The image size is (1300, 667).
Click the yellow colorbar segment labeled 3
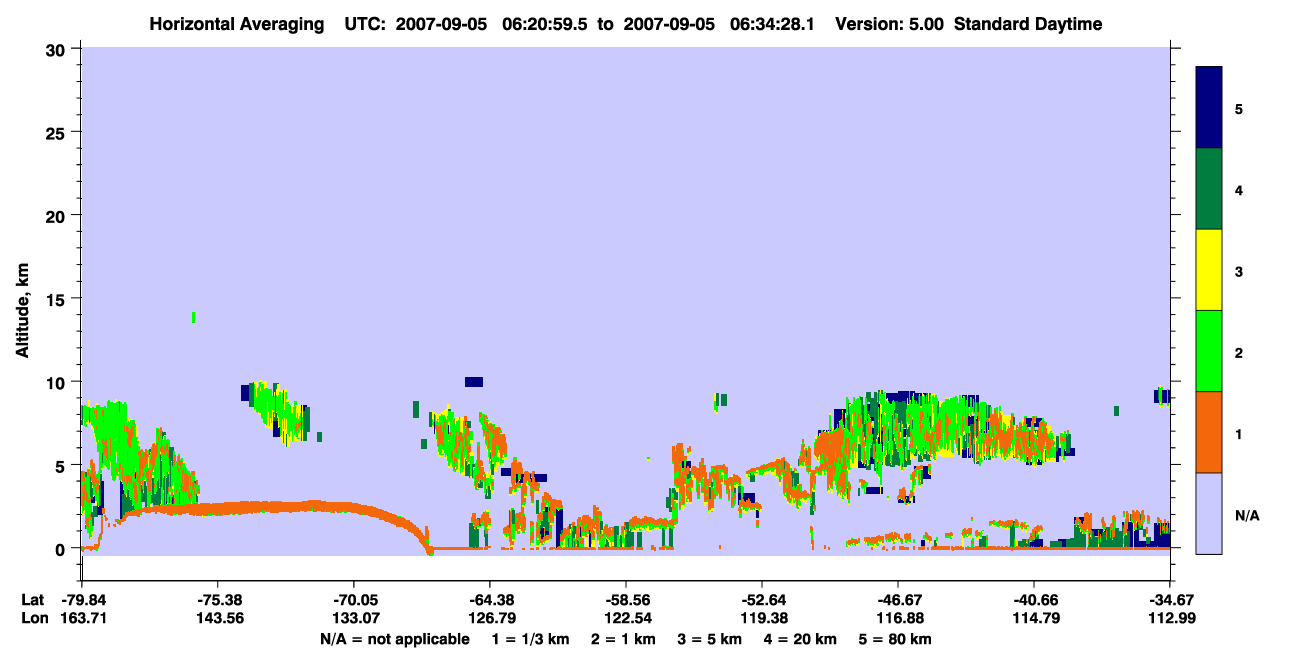[x=1209, y=270]
